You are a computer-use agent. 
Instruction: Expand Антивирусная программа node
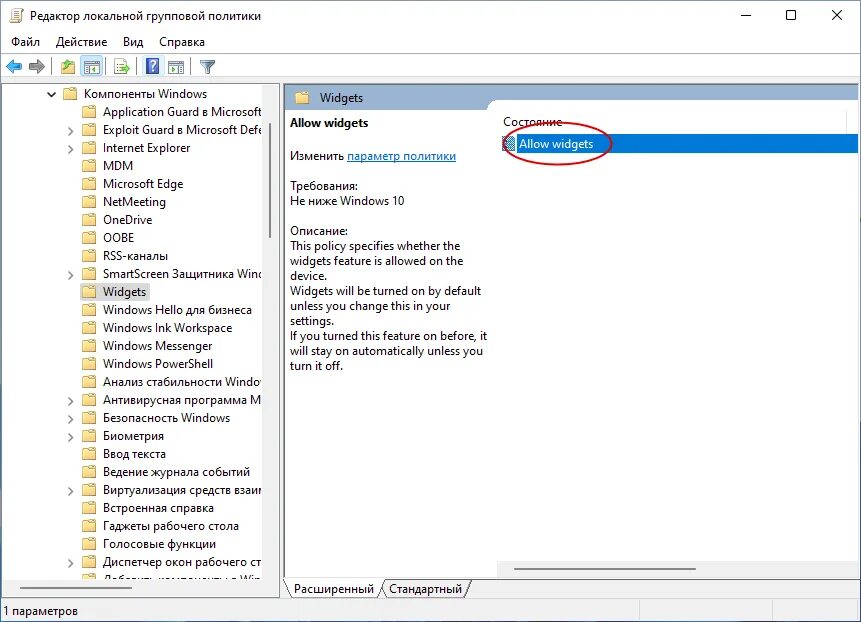coord(70,401)
